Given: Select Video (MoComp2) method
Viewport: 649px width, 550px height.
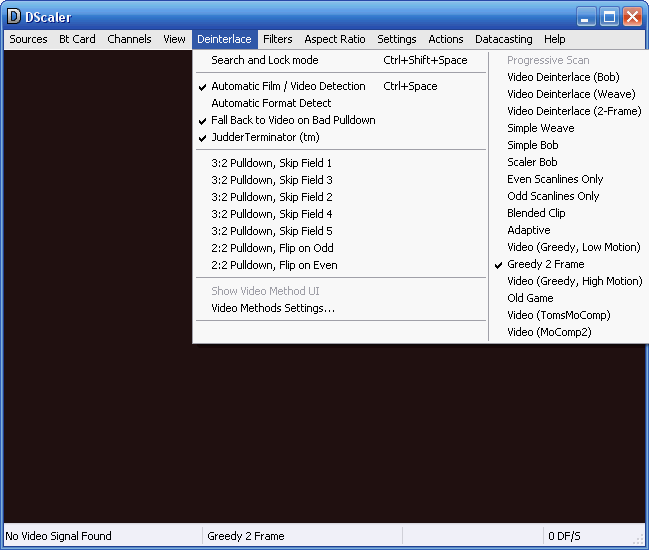Looking at the screenshot, I should (x=569, y=332).
